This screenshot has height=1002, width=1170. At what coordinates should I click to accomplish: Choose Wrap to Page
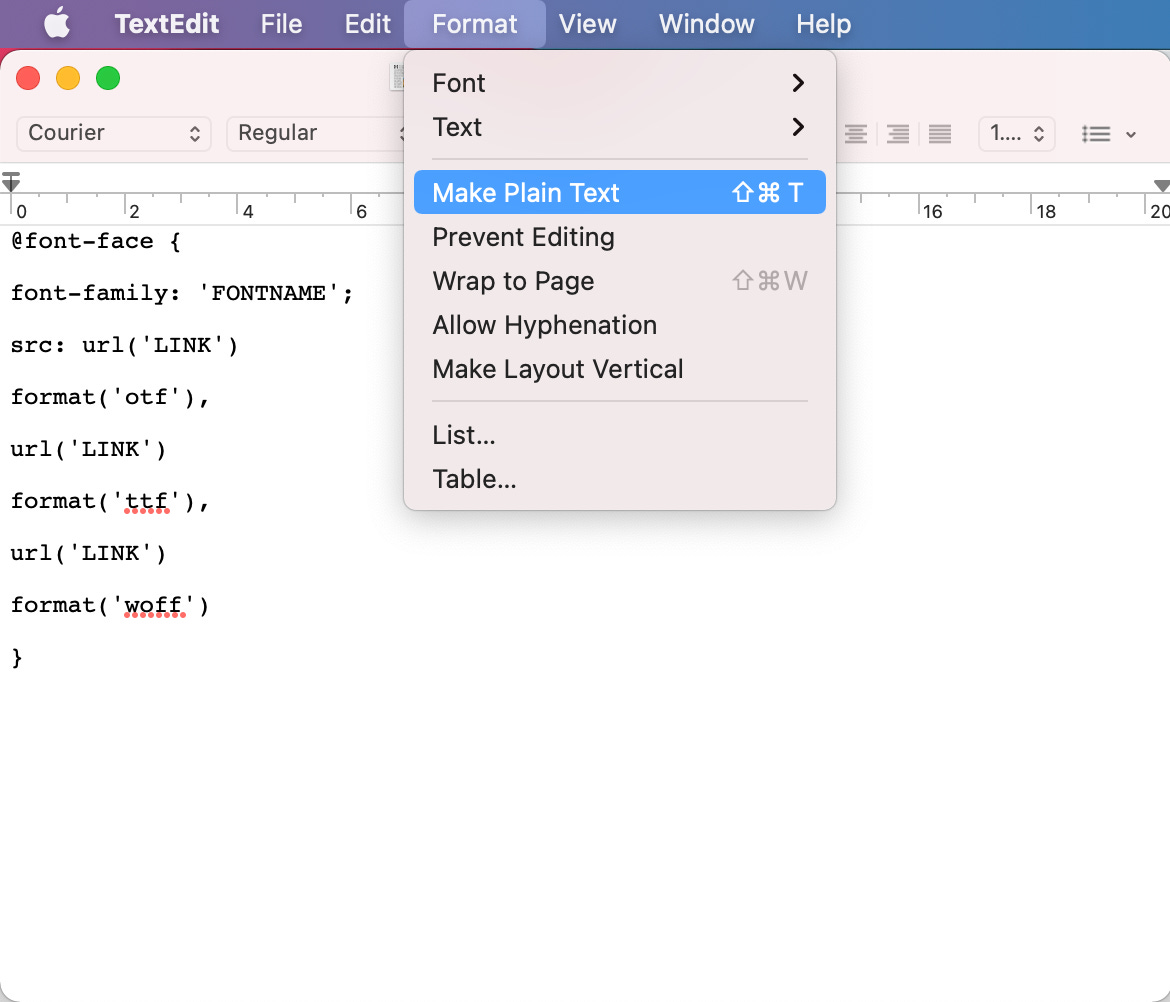click(619, 281)
